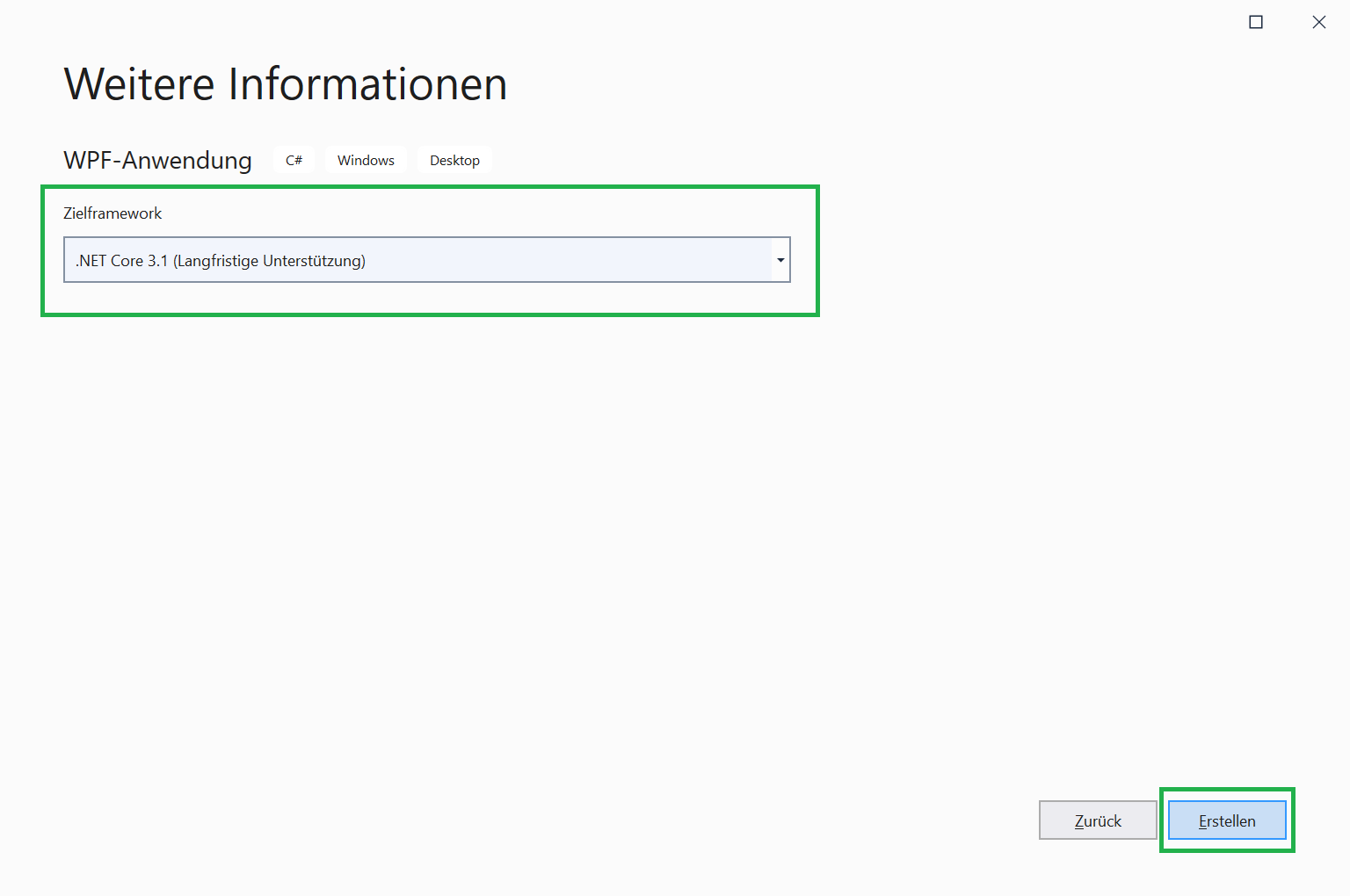Maximize the project dialog window
The height and width of the screenshot is (896, 1350).
tap(1256, 22)
